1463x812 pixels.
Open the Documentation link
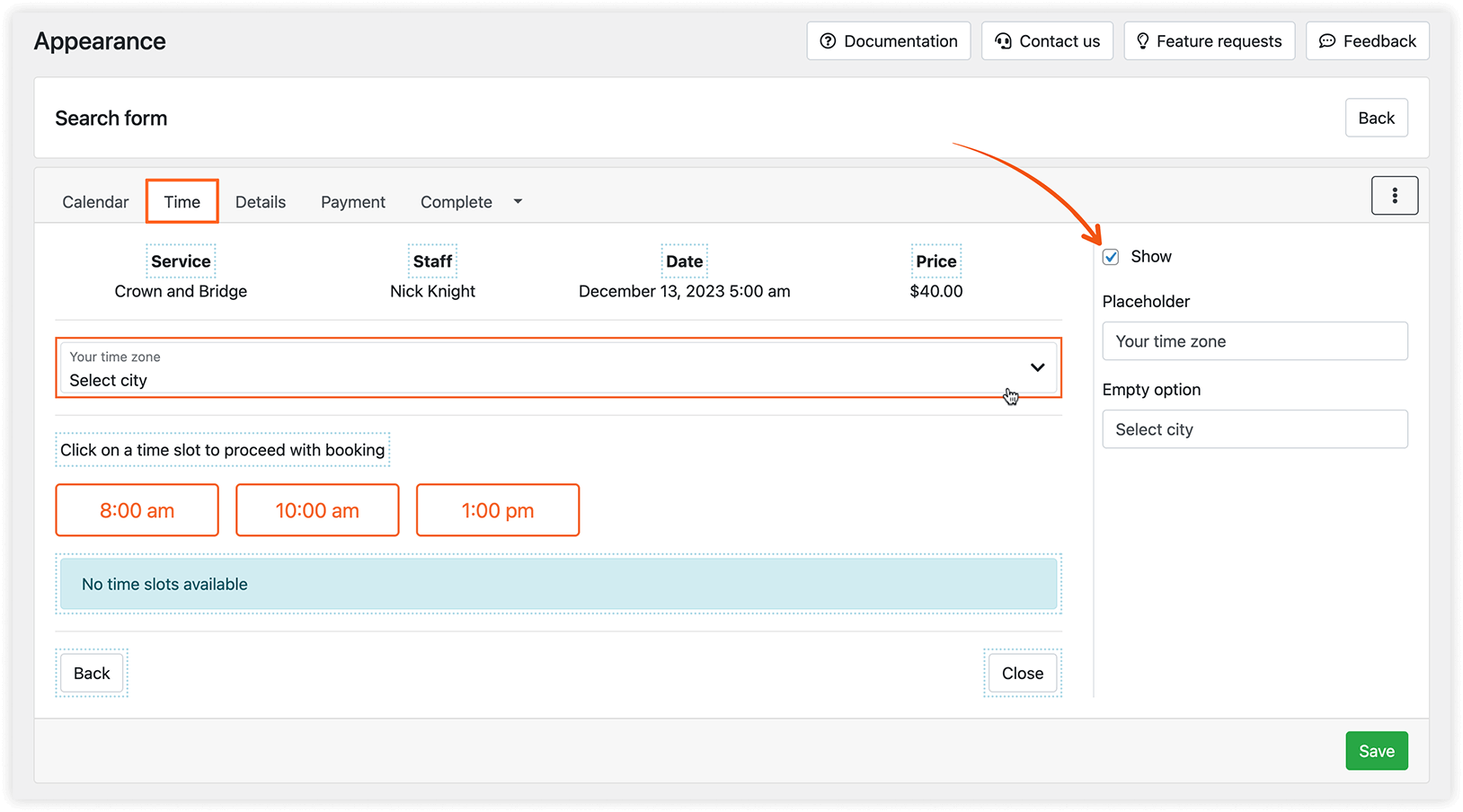tap(889, 41)
